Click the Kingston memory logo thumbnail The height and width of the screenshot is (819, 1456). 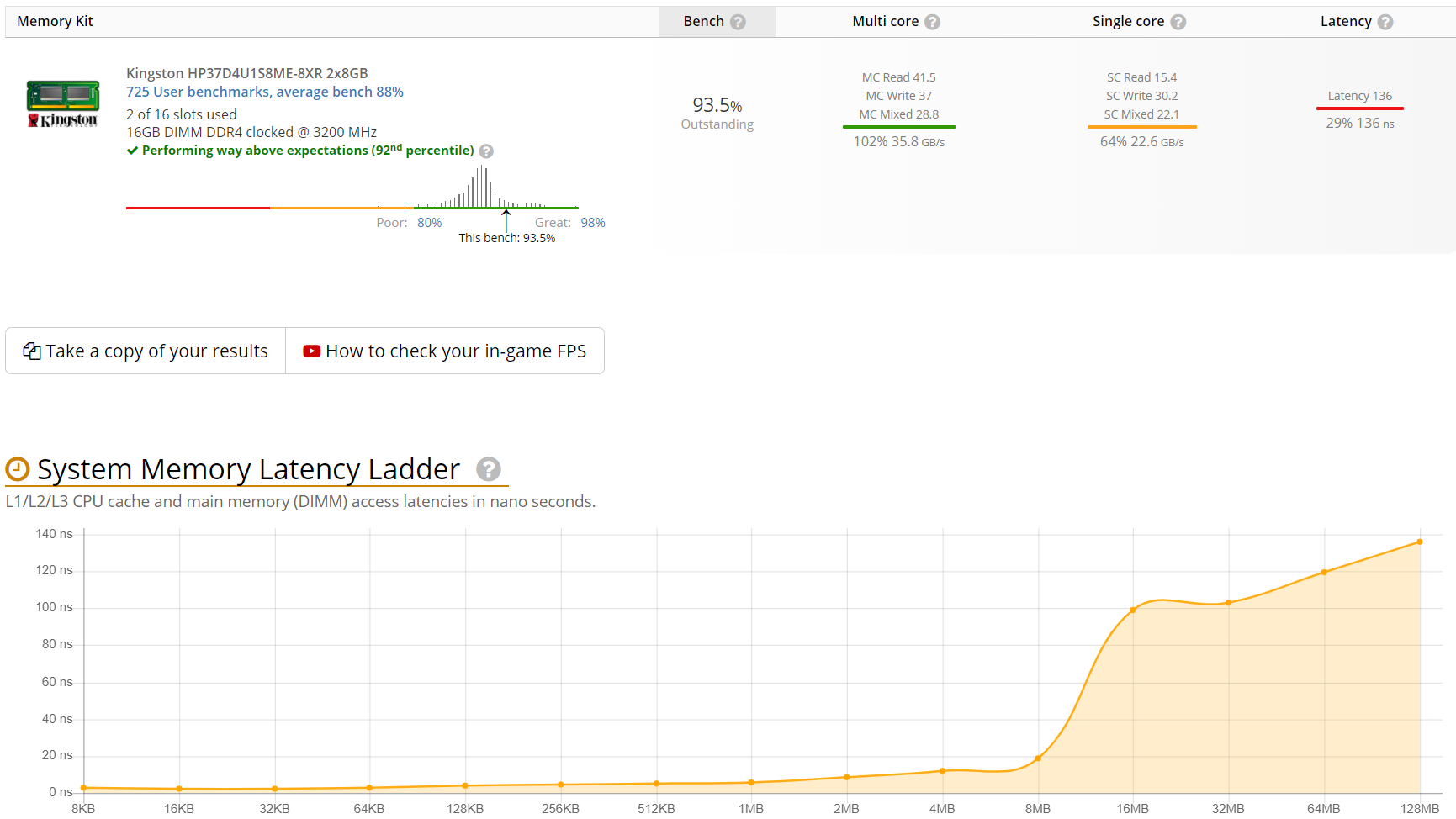tap(63, 103)
